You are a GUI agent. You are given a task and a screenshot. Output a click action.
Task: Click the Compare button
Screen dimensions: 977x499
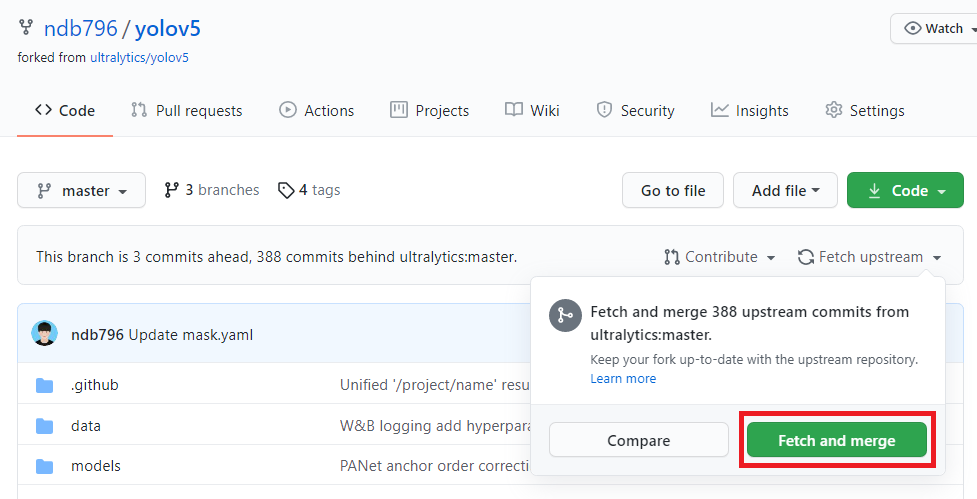click(x=638, y=440)
